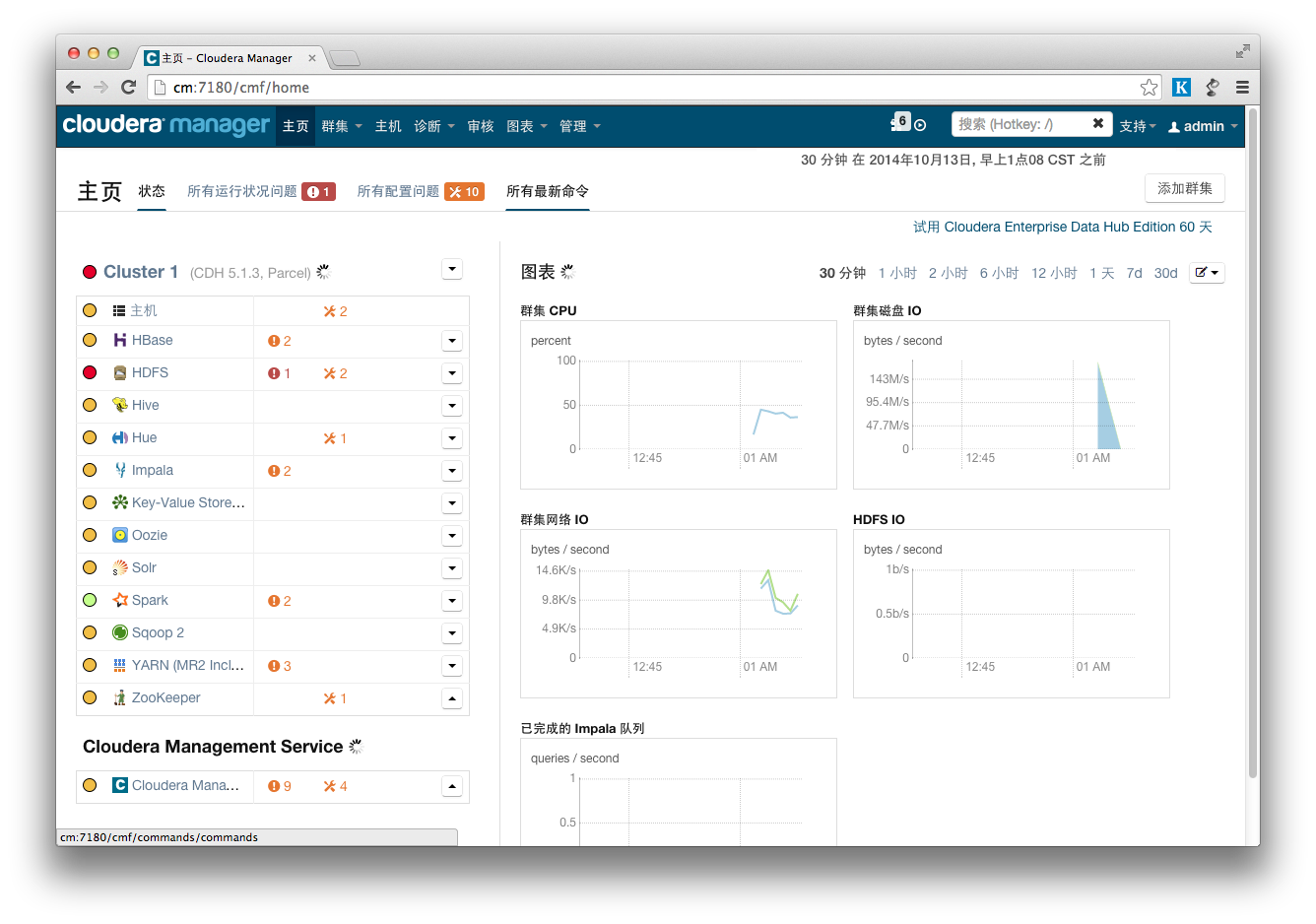Image resolution: width=1316 pixels, height=924 pixels.
Task: Click the Hive bee icon
Action: (x=119, y=405)
